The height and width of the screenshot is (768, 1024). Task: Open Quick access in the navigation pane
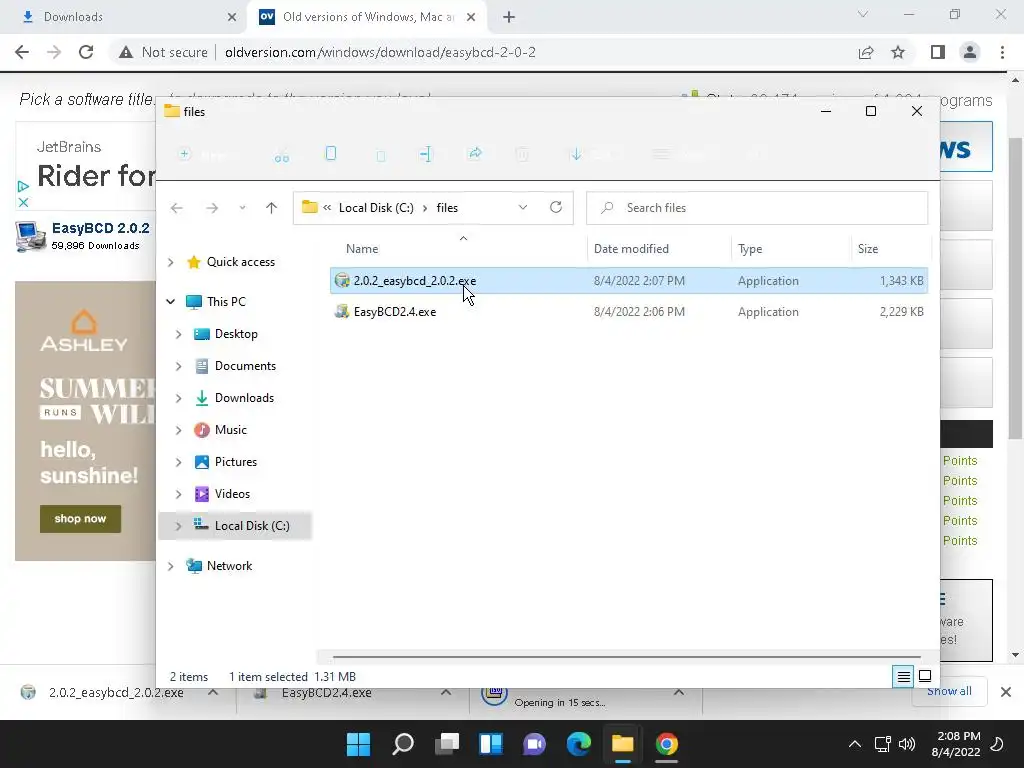click(x=240, y=262)
